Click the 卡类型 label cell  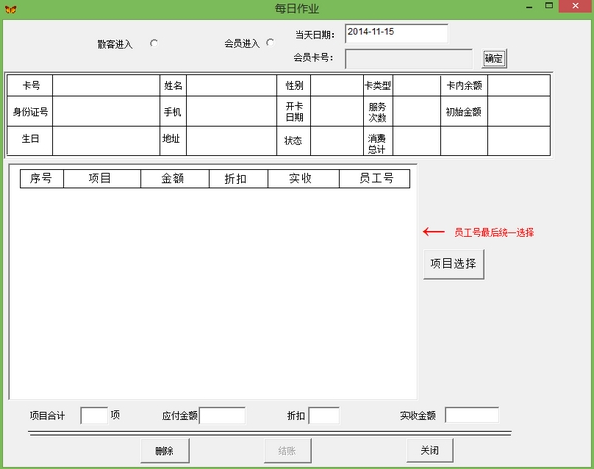[x=378, y=85]
